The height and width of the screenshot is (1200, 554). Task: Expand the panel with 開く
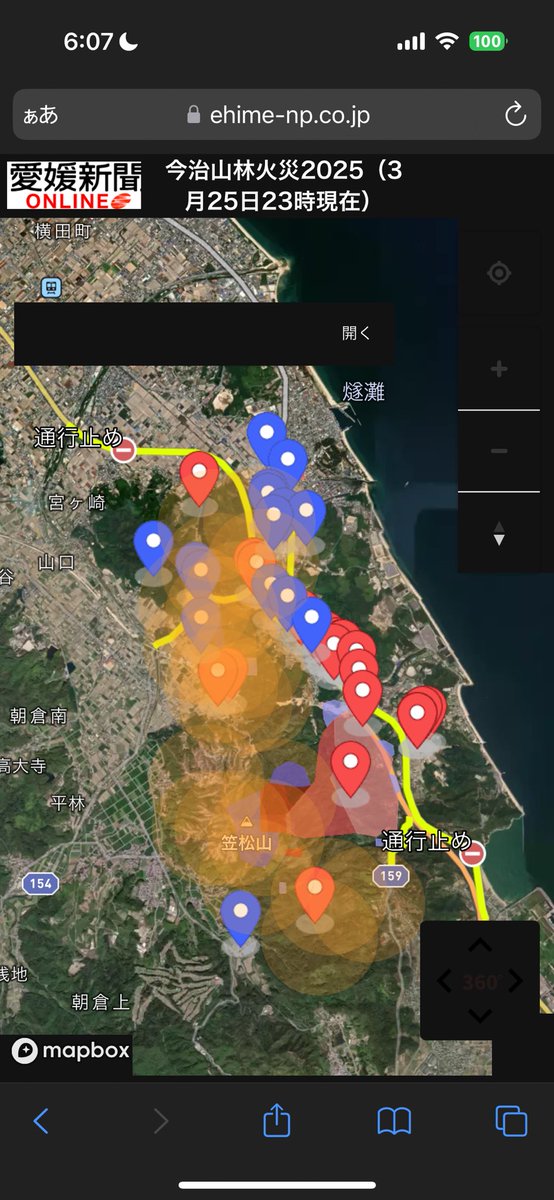point(356,333)
